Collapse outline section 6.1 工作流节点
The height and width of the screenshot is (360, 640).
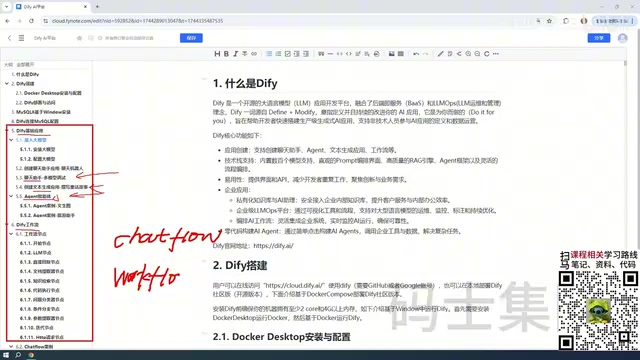[11, 234]
